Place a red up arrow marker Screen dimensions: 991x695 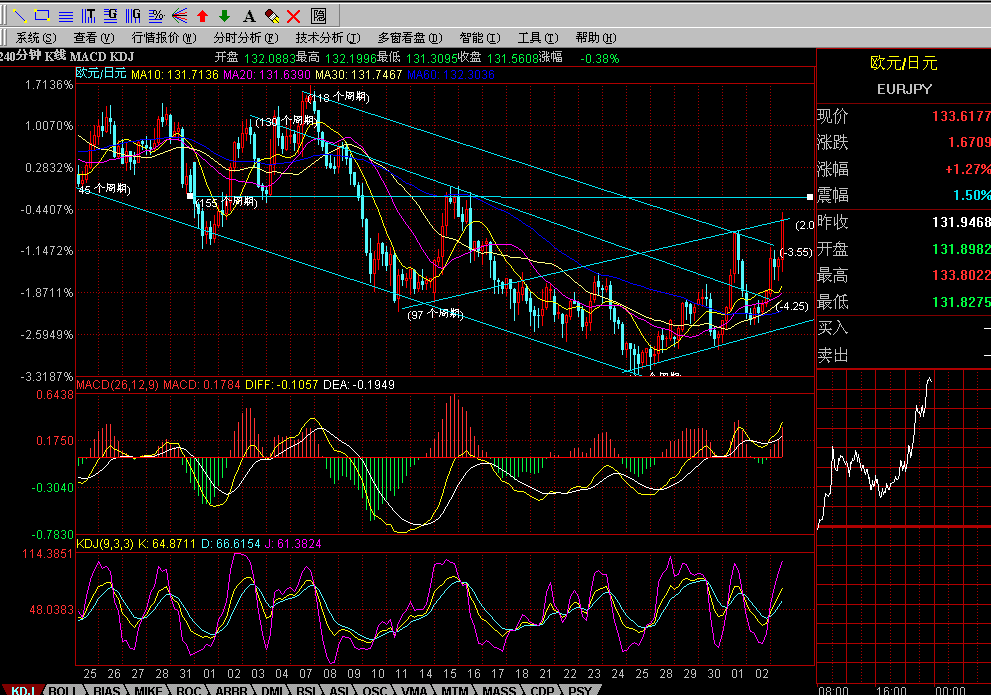coord(202,15)
